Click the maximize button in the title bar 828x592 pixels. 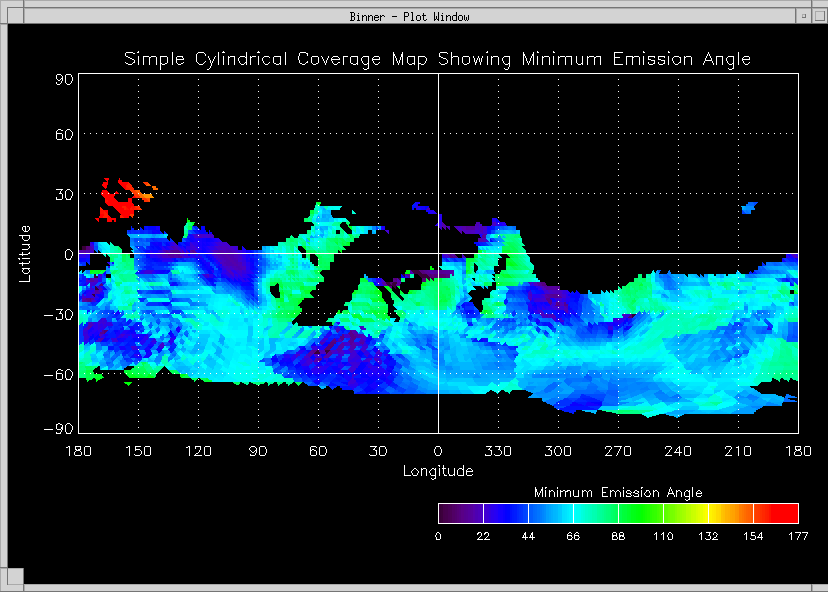[817, 16]
